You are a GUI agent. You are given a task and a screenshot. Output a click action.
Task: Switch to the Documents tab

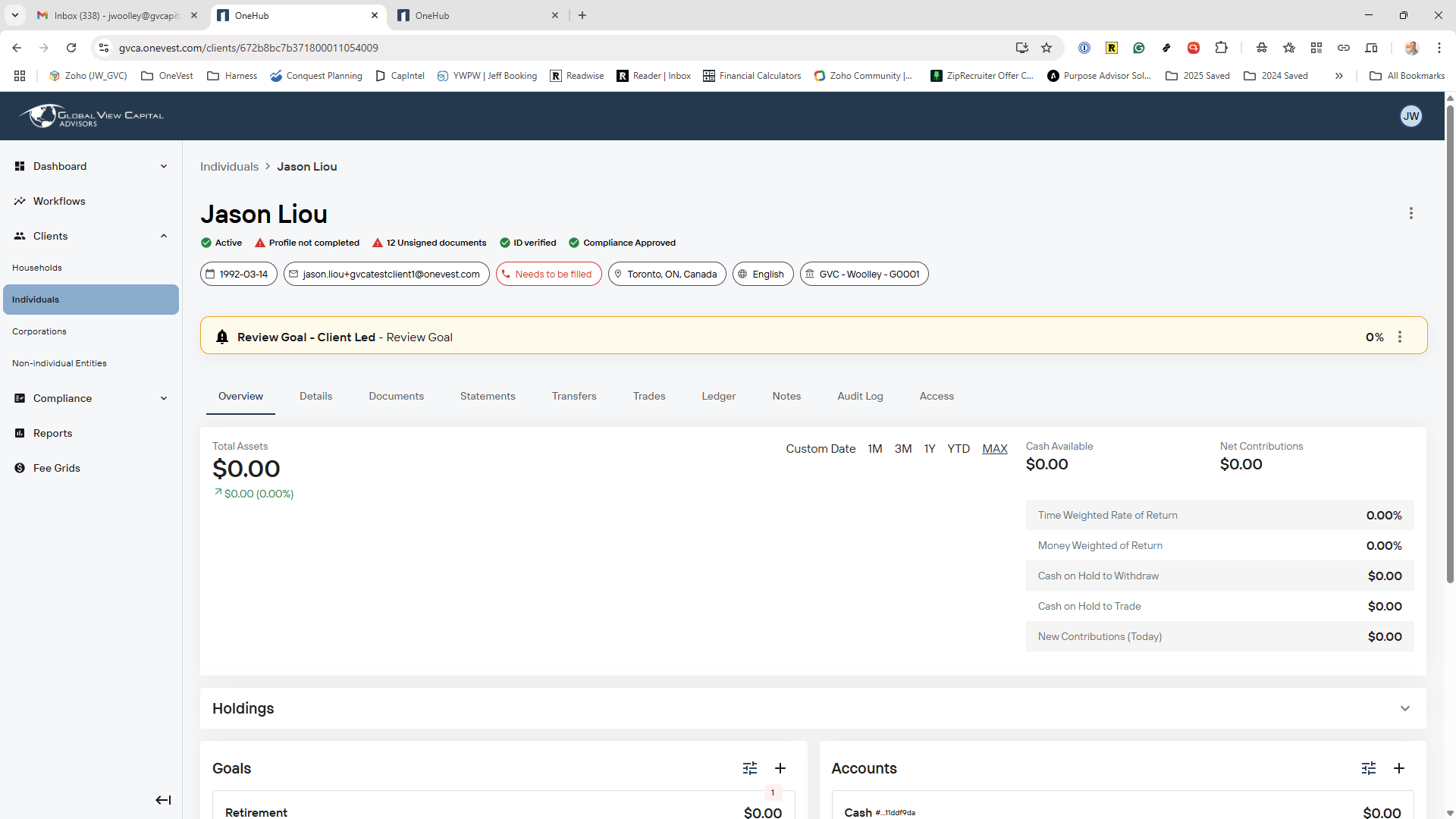(396, 396)
